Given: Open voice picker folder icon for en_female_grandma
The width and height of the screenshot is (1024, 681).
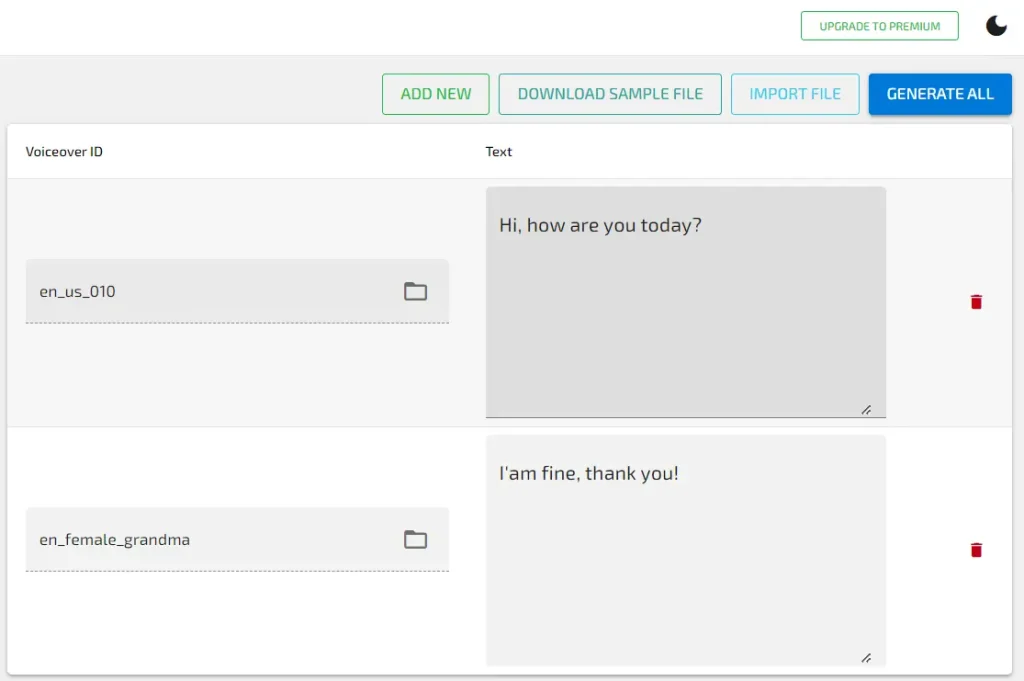Looking at the screenshot, I should pyautogui.click(x=415, y=540).
